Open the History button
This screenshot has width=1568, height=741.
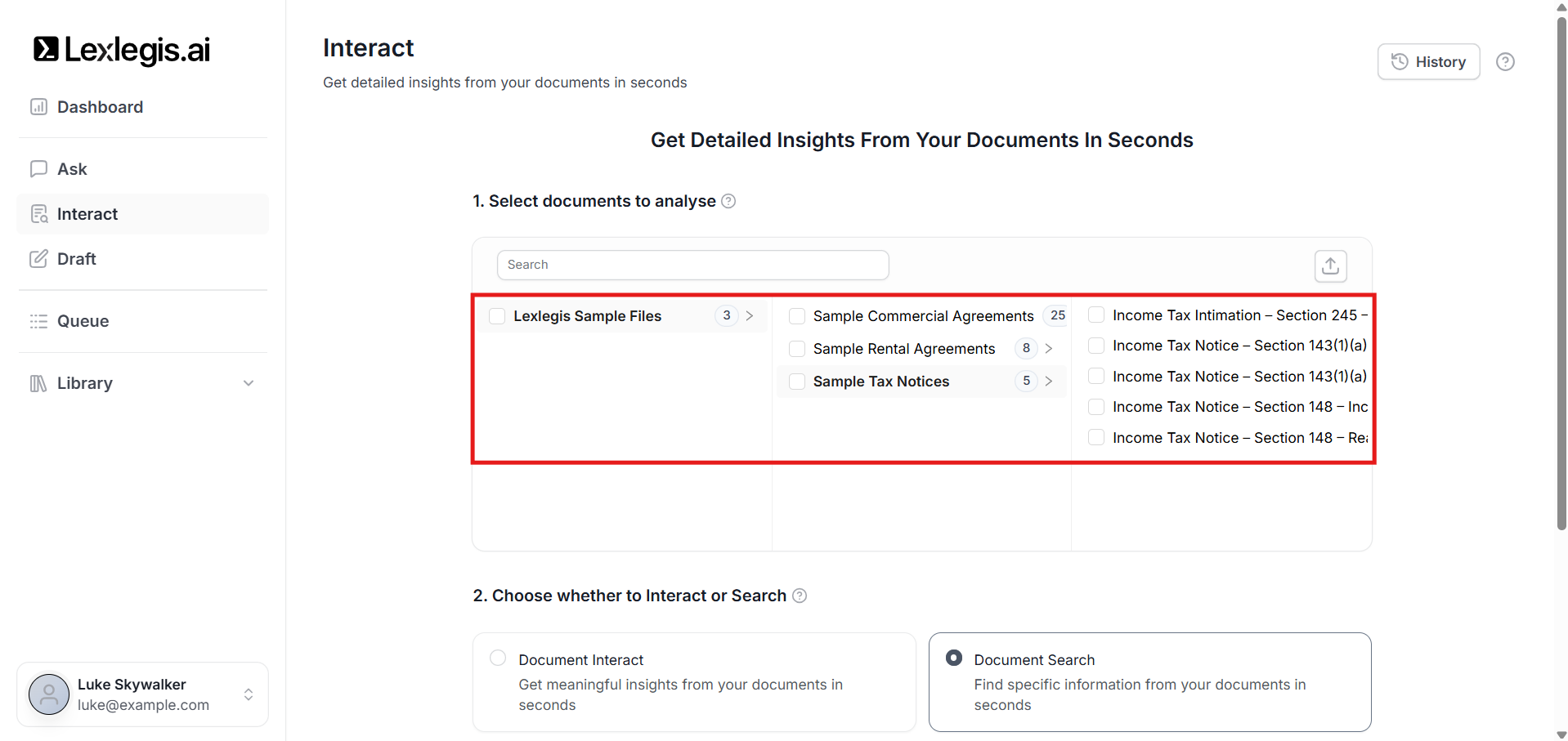coord(1428,62)
